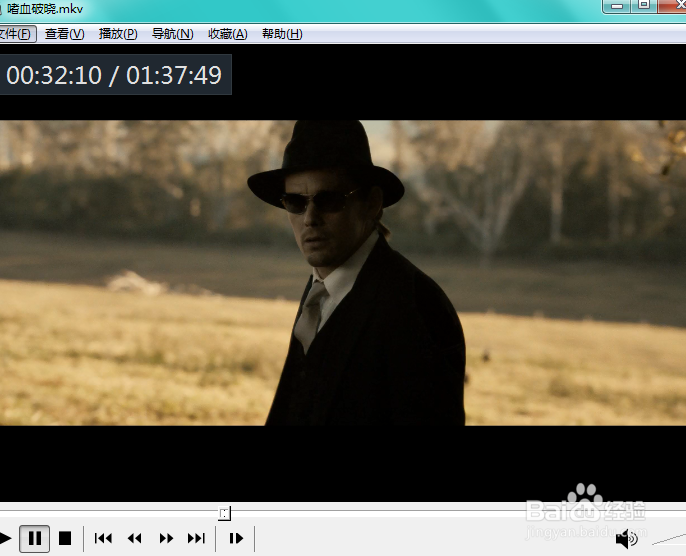Screen dimensions: 686x556
Task: Click the video frame area
Action: tap(343, 273)
